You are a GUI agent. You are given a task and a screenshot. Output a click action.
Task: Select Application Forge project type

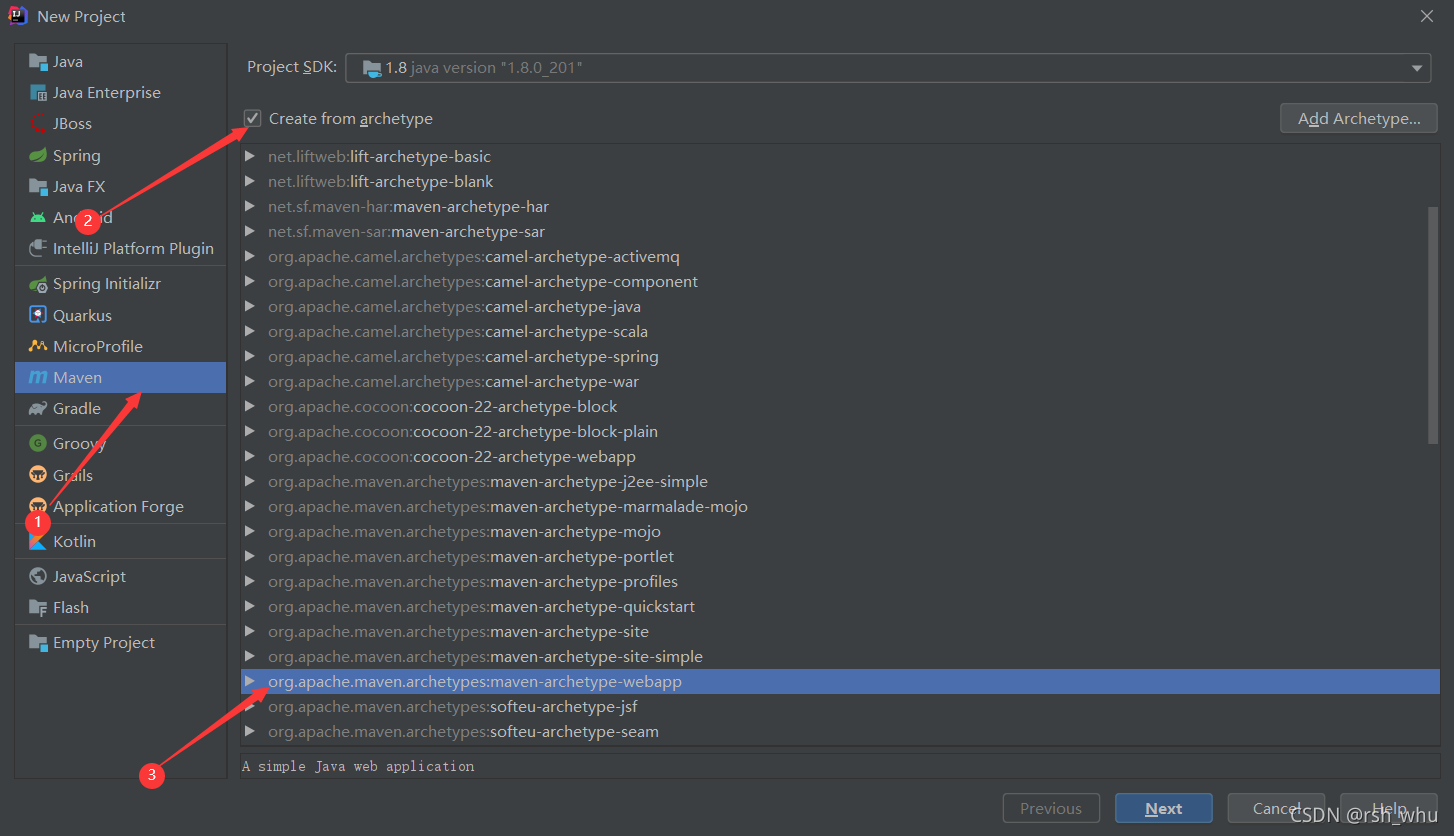120,506
